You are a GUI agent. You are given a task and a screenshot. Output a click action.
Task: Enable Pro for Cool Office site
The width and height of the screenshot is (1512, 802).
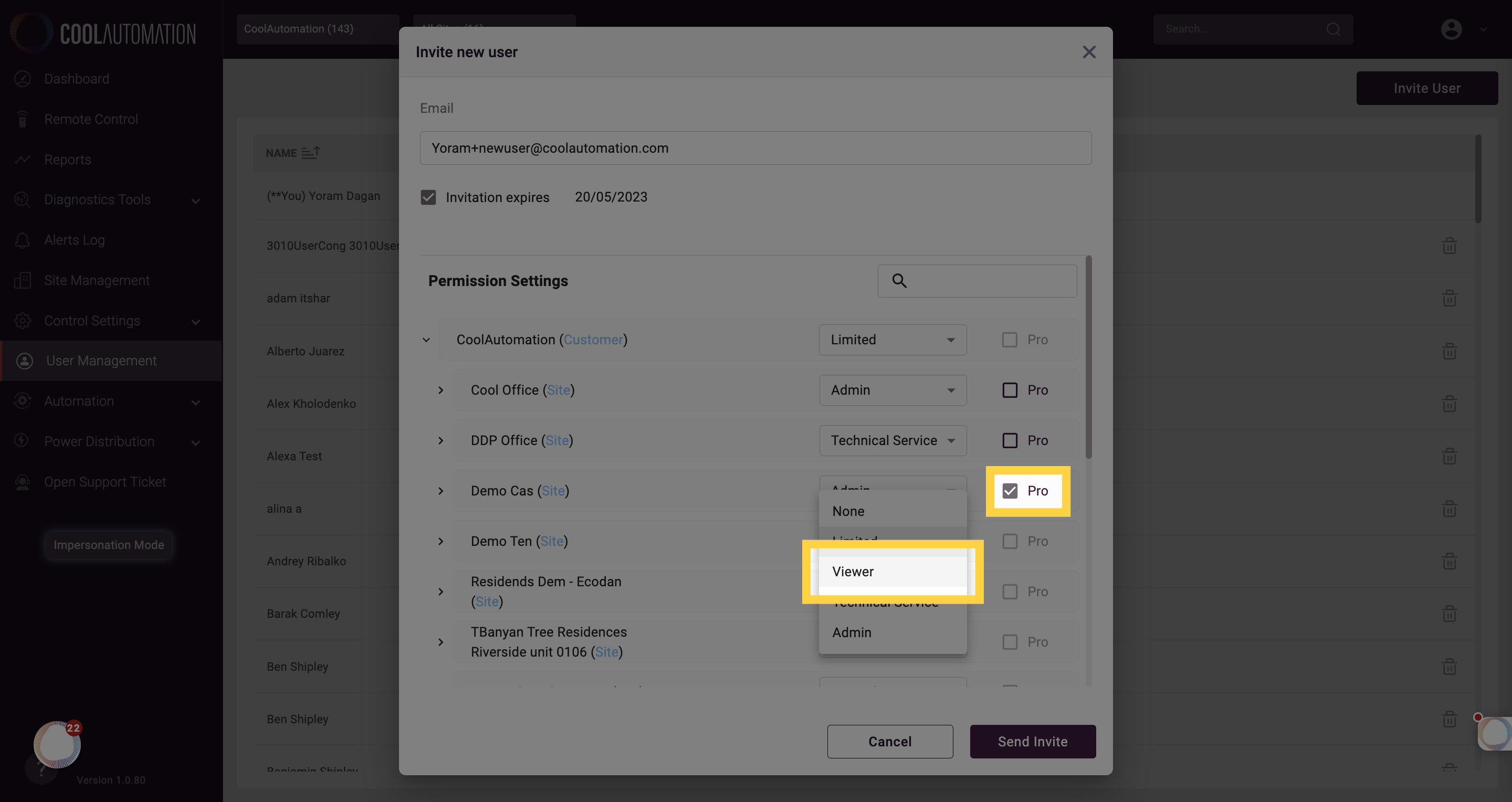point(1010,390)
